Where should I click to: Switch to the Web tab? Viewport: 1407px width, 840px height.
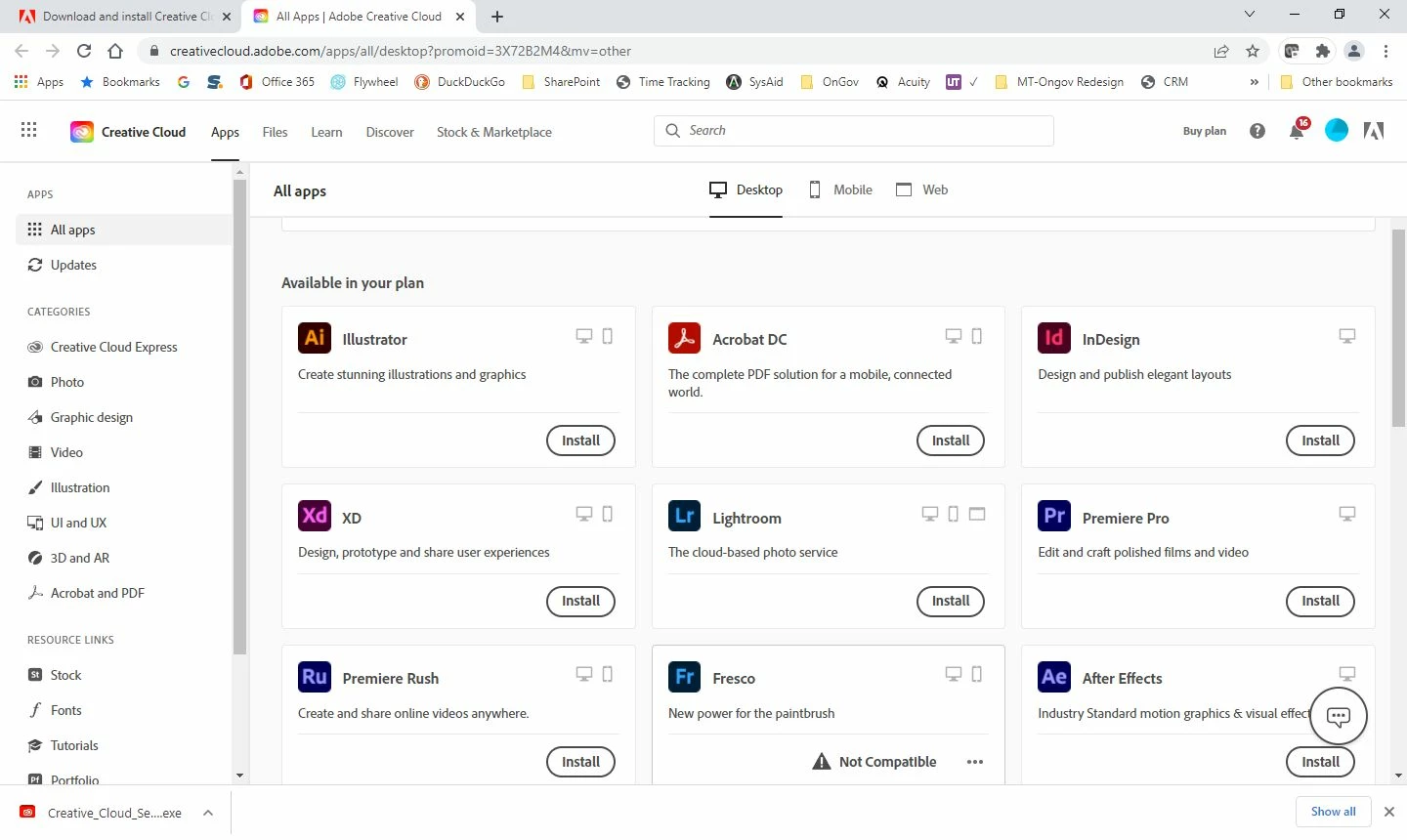point(922,189)
